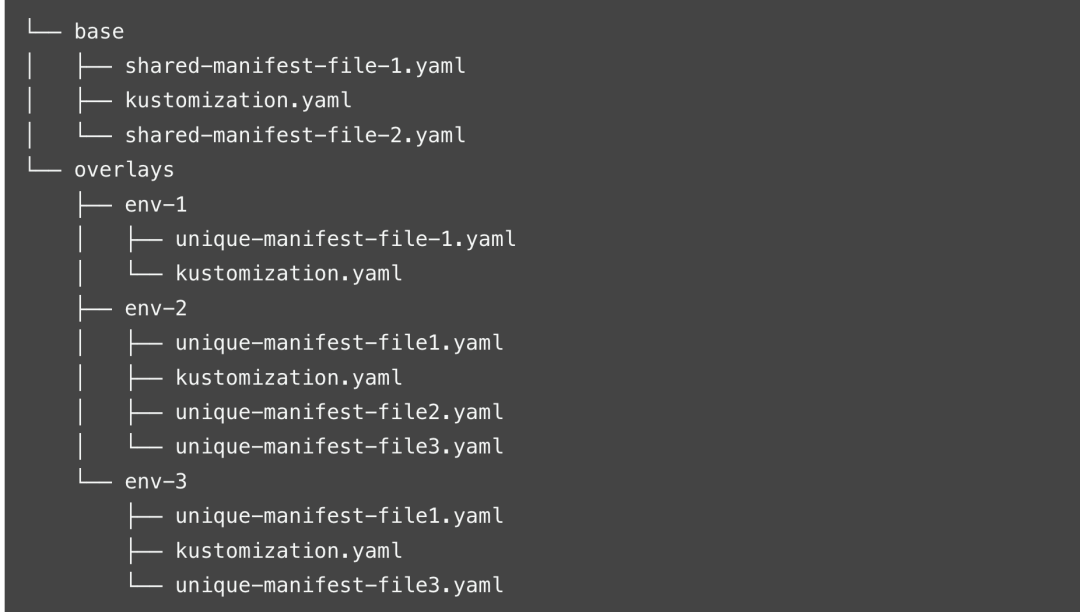1080x612 pixels.
Task: Click the overlays folder name
Action: click(124, 170)
